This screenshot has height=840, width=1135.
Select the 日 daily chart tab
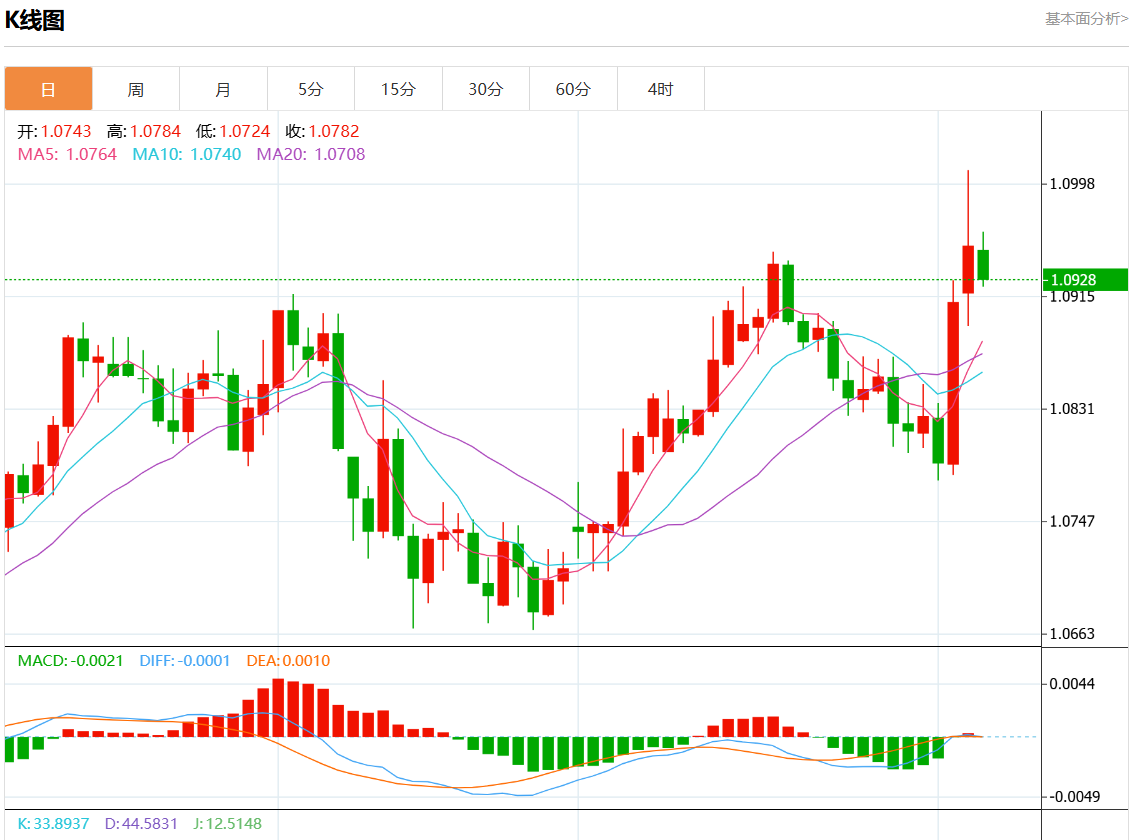(x=48, y=89)
